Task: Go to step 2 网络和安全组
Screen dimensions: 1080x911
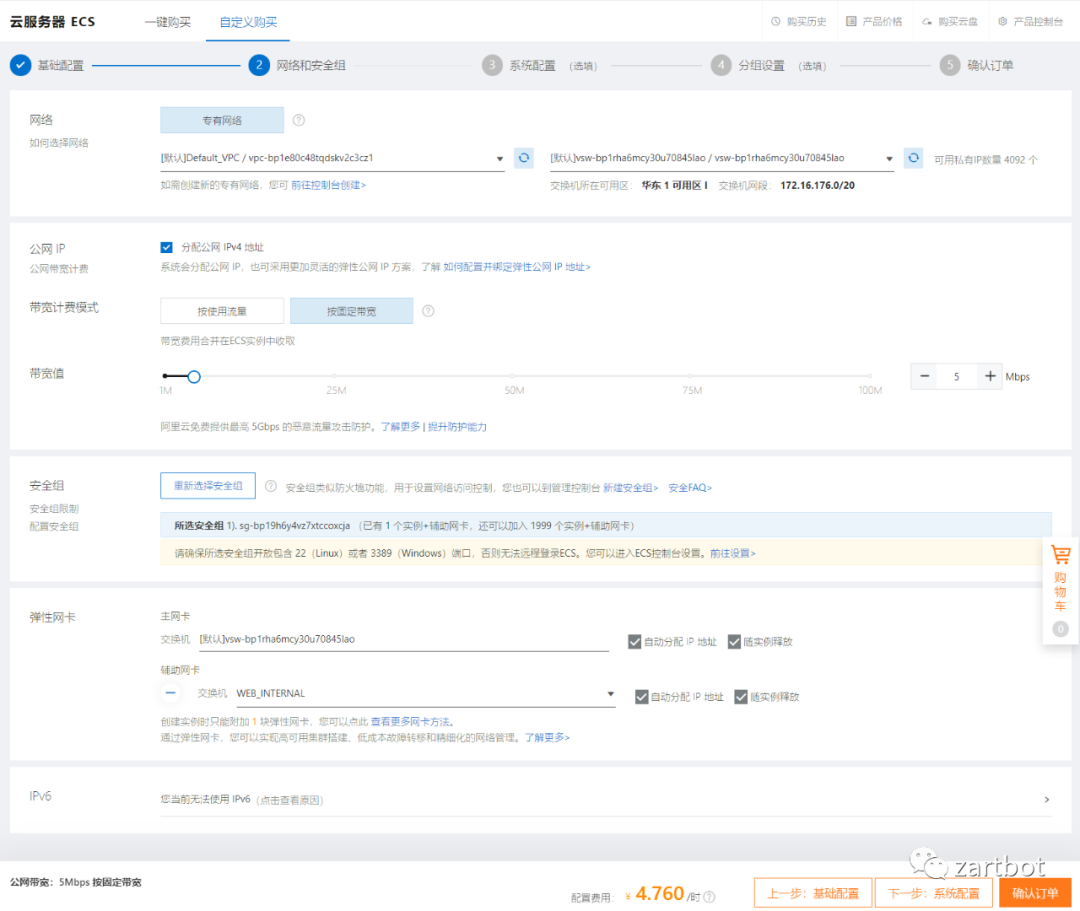Action: click(x=297, y=65)
